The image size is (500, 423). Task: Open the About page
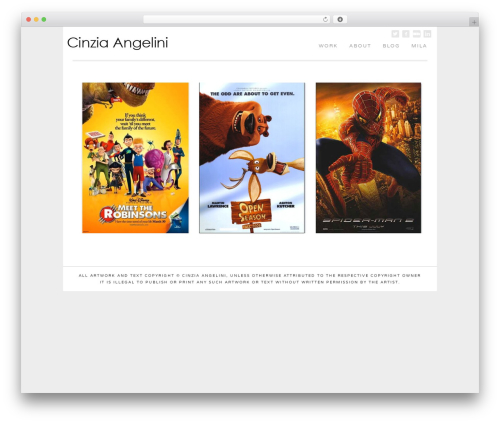point(360,46)
